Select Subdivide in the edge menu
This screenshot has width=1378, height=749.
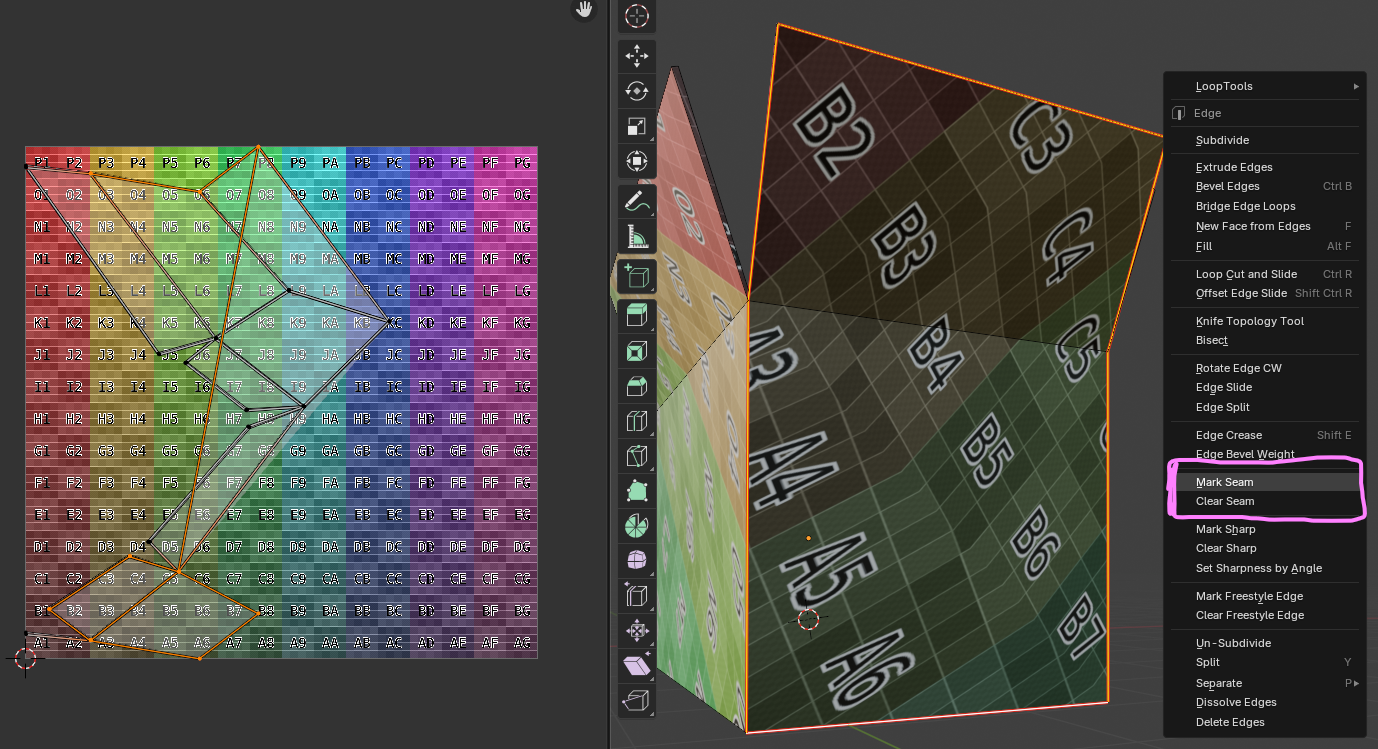pos(1222,140)
